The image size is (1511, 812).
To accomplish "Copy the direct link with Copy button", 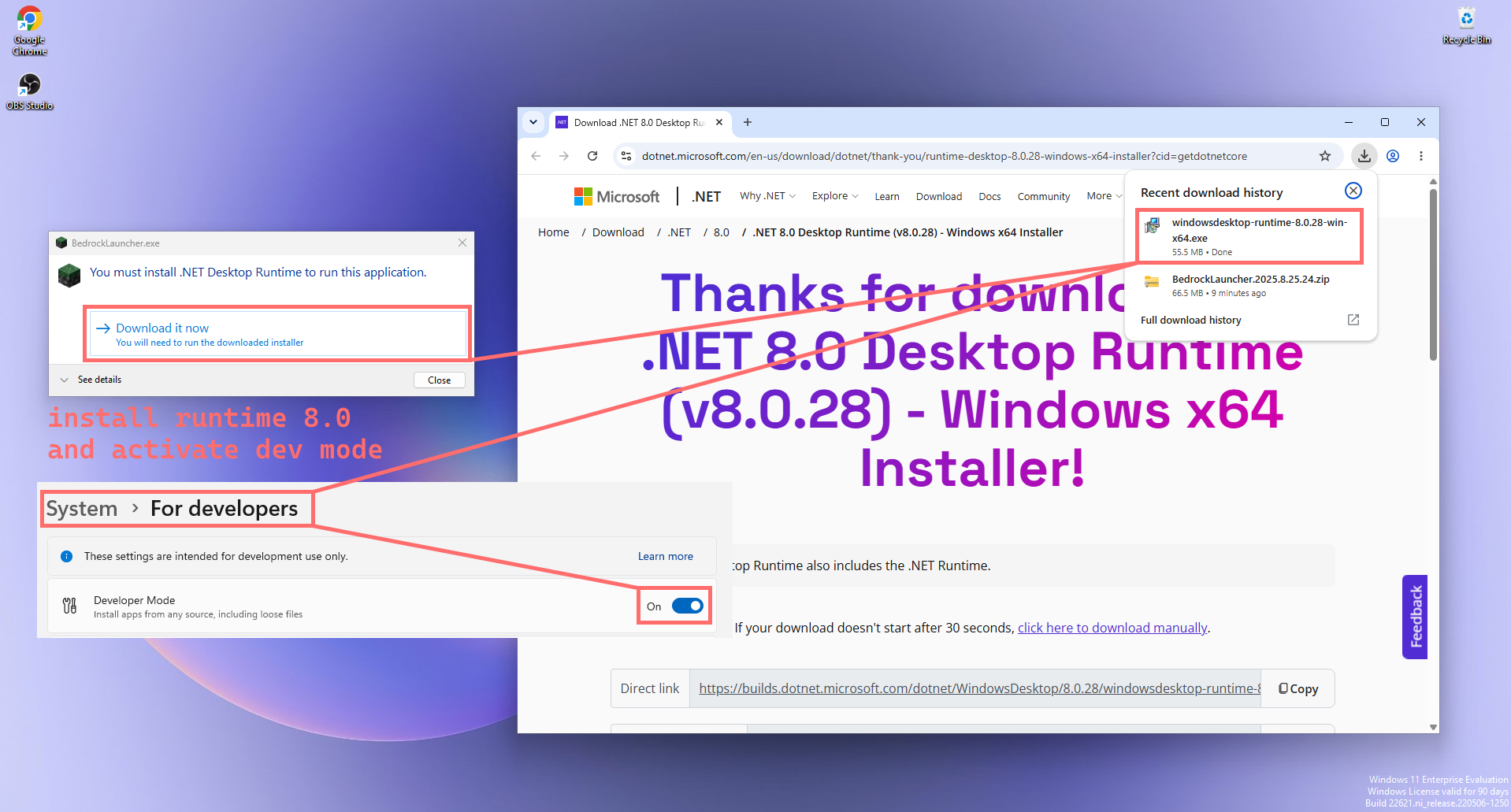I will point(1298,688).
